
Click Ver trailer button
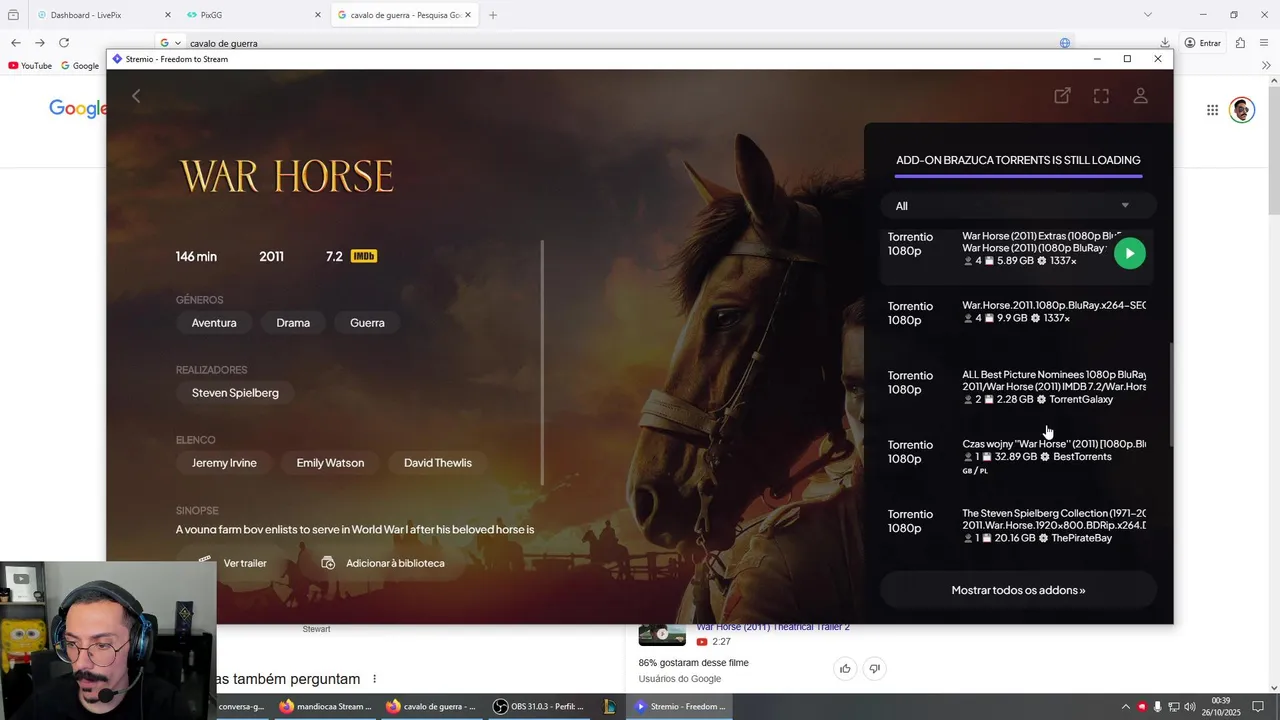click(232, 563)
